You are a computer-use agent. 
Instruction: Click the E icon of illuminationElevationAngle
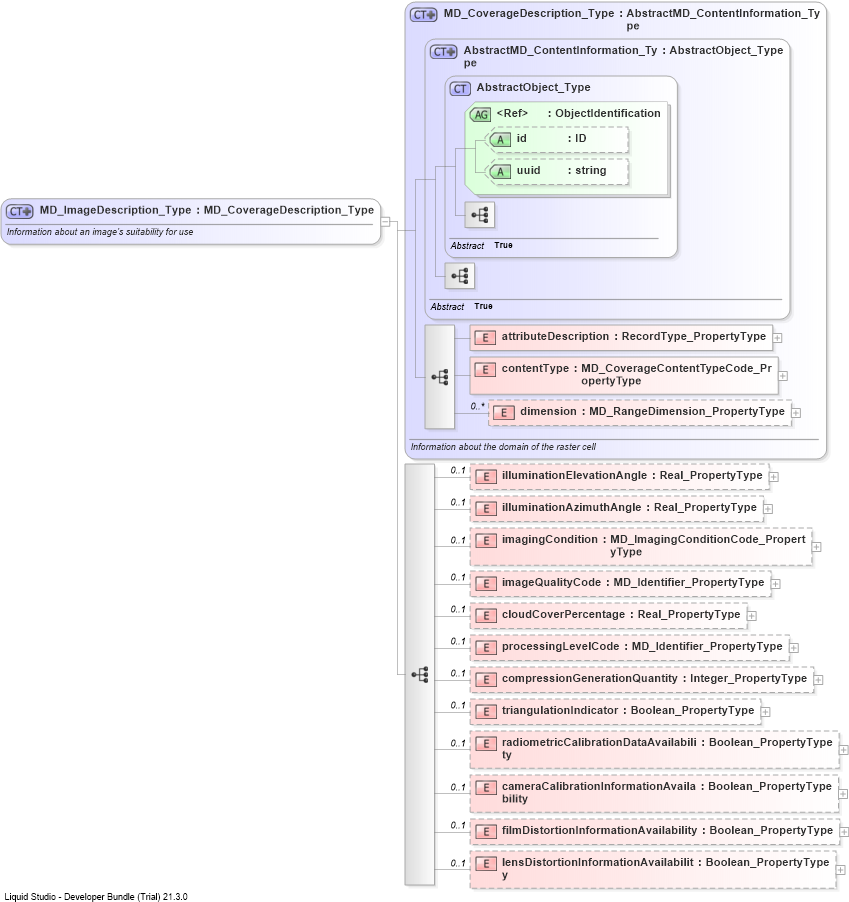(486, 476)
